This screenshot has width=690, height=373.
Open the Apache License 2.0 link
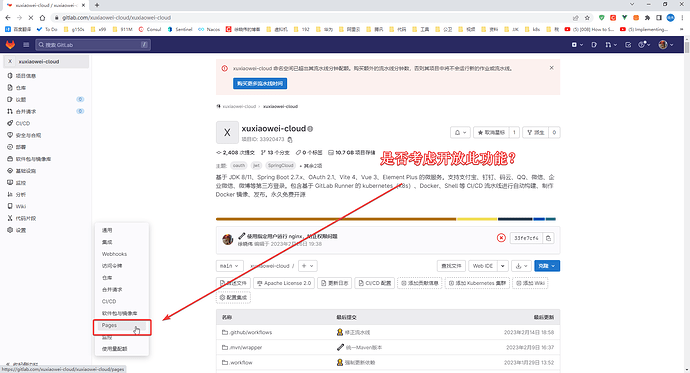point(284,283)
